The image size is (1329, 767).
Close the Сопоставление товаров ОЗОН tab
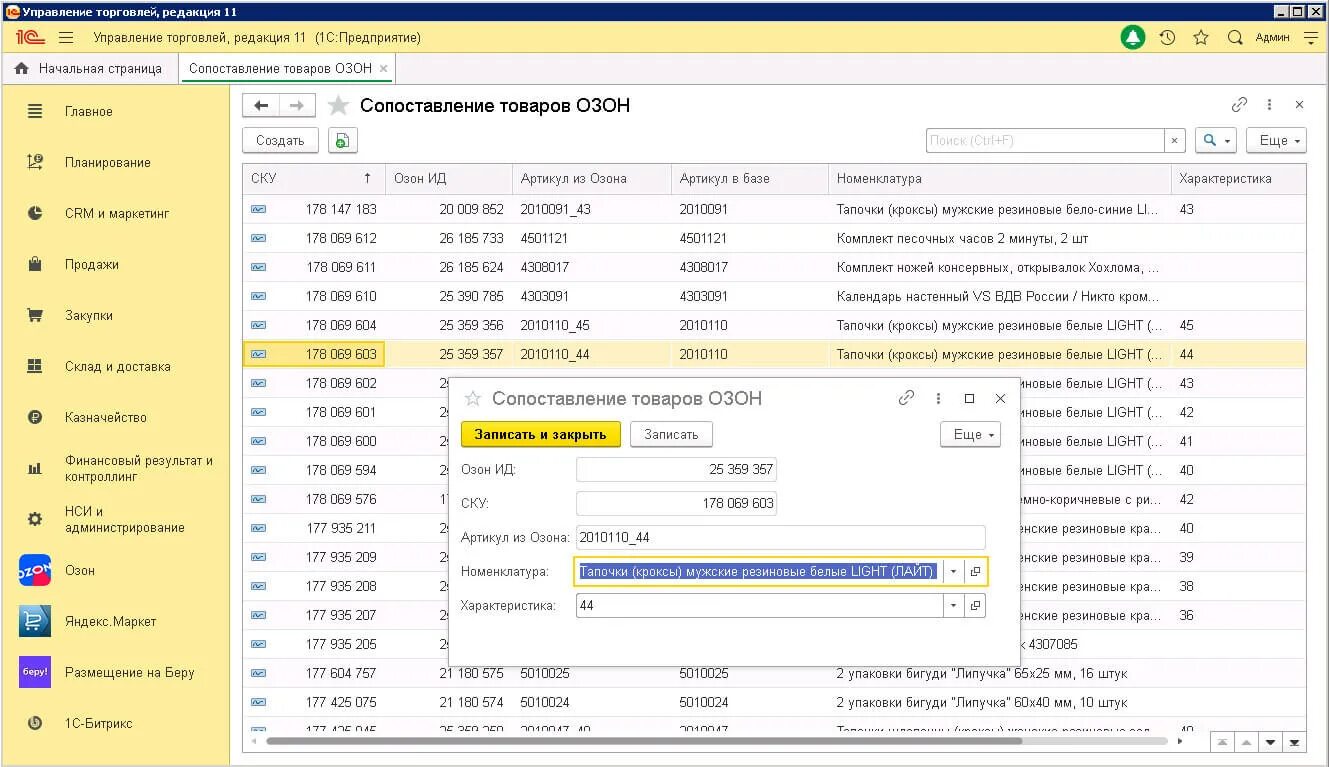coord(384,69)
